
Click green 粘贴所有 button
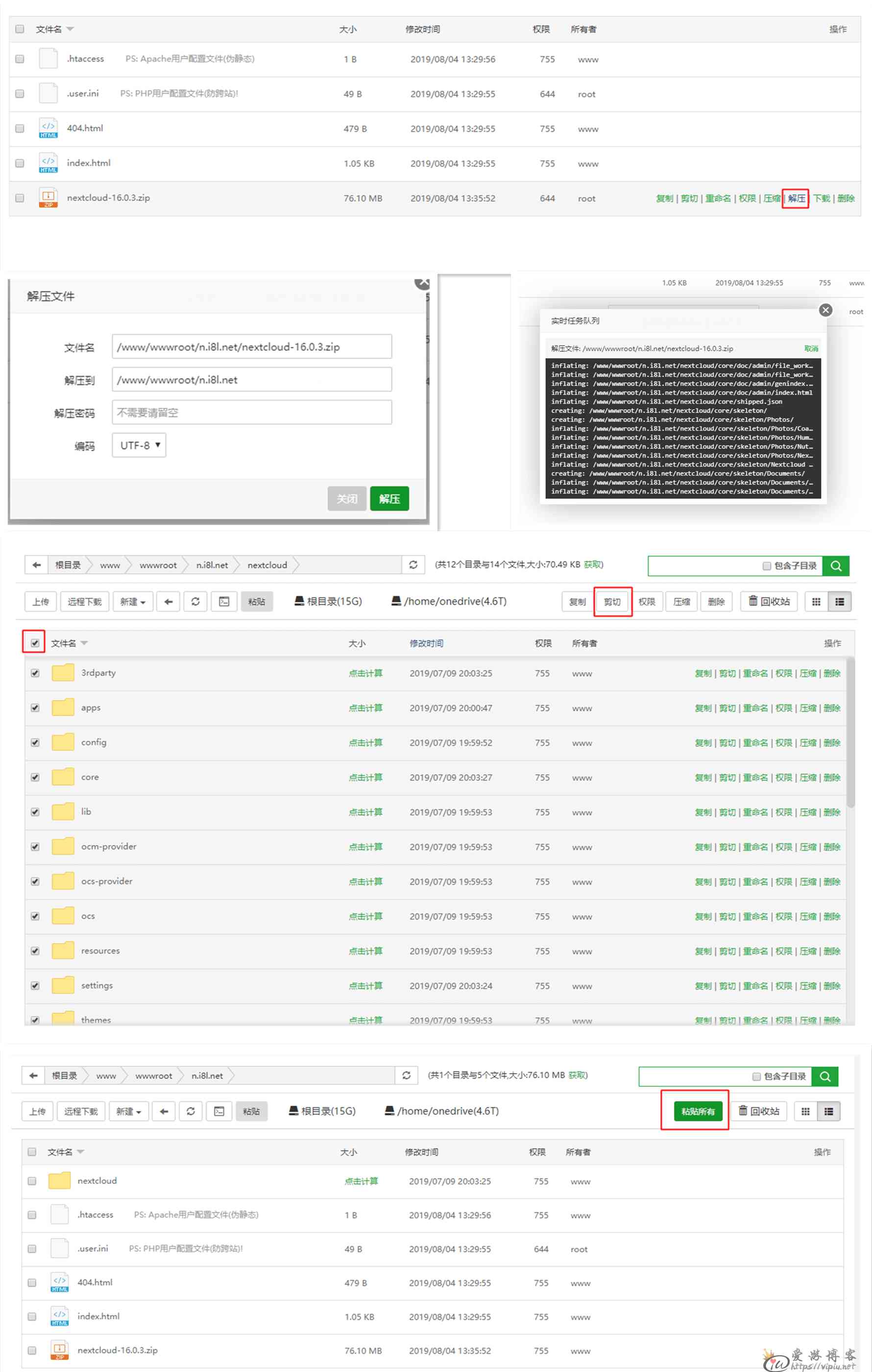(x=698, y=1111)
